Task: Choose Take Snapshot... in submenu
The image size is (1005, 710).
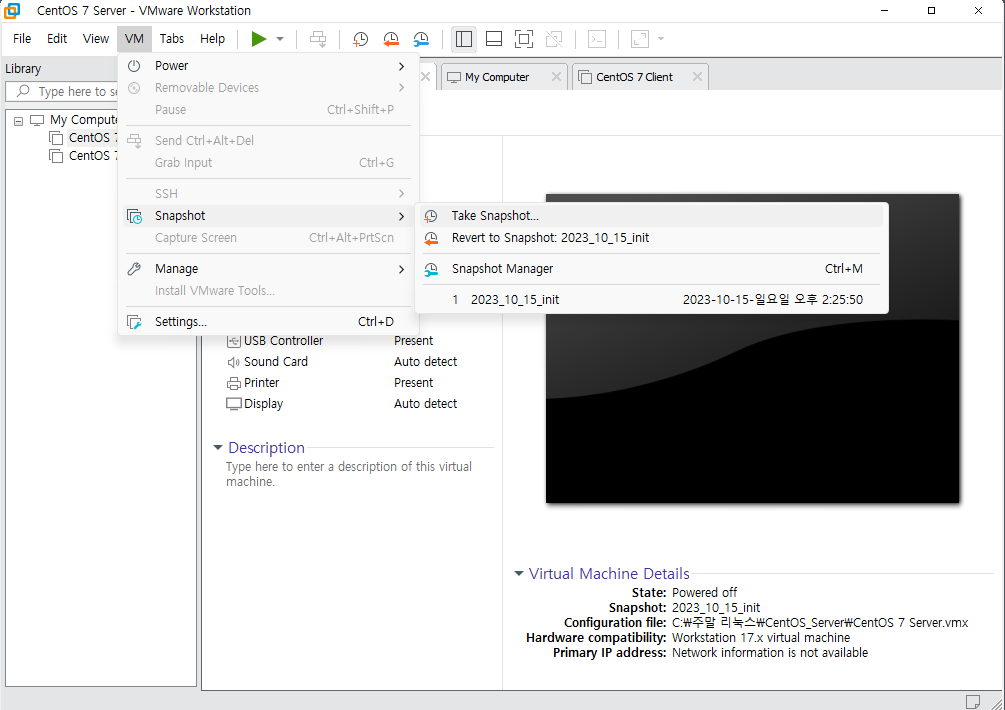Action: (651, 216)
